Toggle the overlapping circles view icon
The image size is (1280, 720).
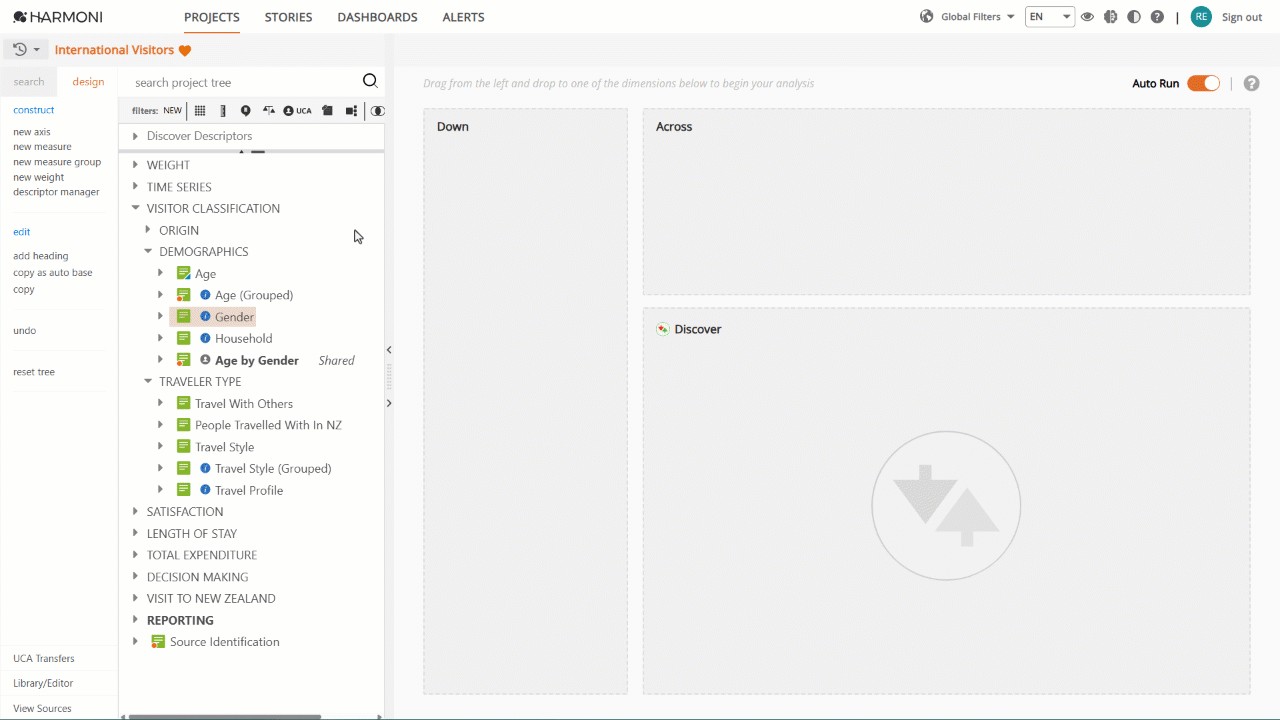coord(377,111)
